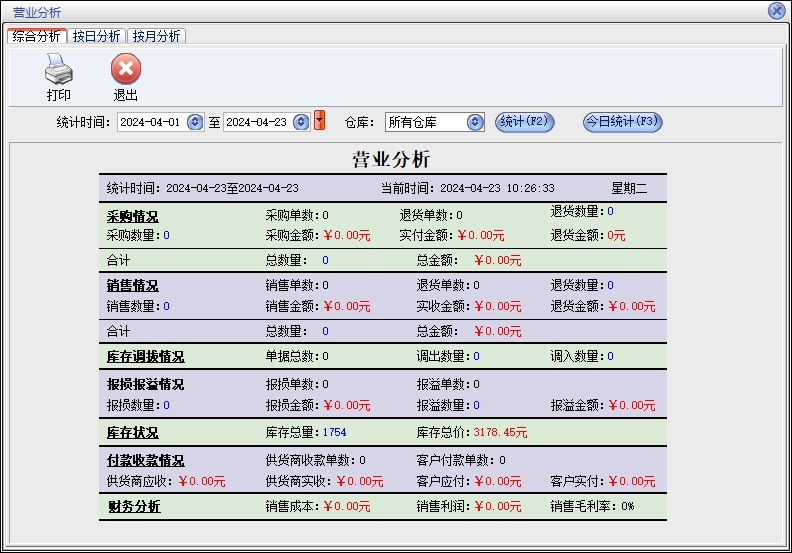792x553 pixels.
Task: Open the 报损报溢情况 section link
Action: pos(145,384)
